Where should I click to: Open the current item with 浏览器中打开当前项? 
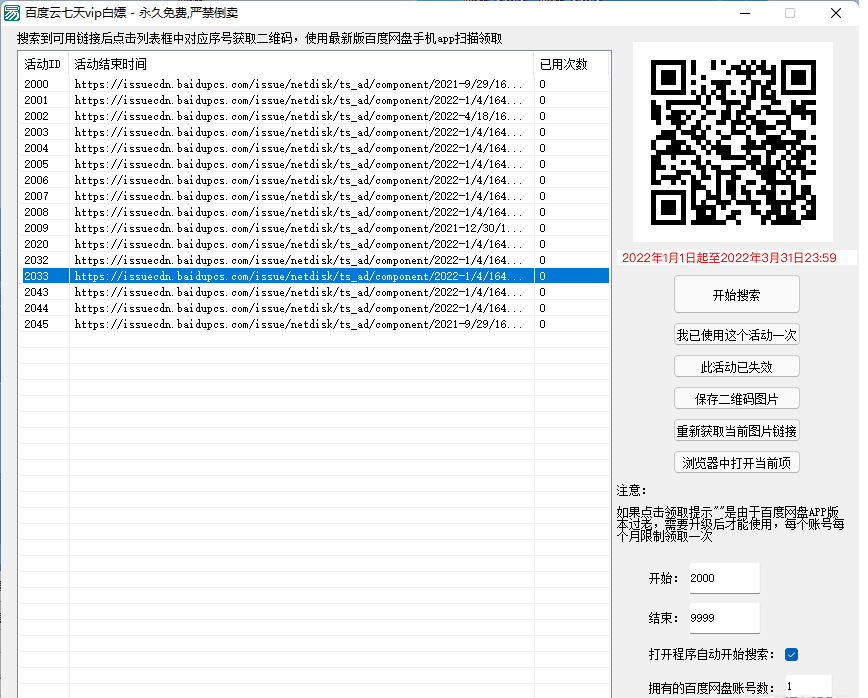pyautogui.click(x=736, y=463)
